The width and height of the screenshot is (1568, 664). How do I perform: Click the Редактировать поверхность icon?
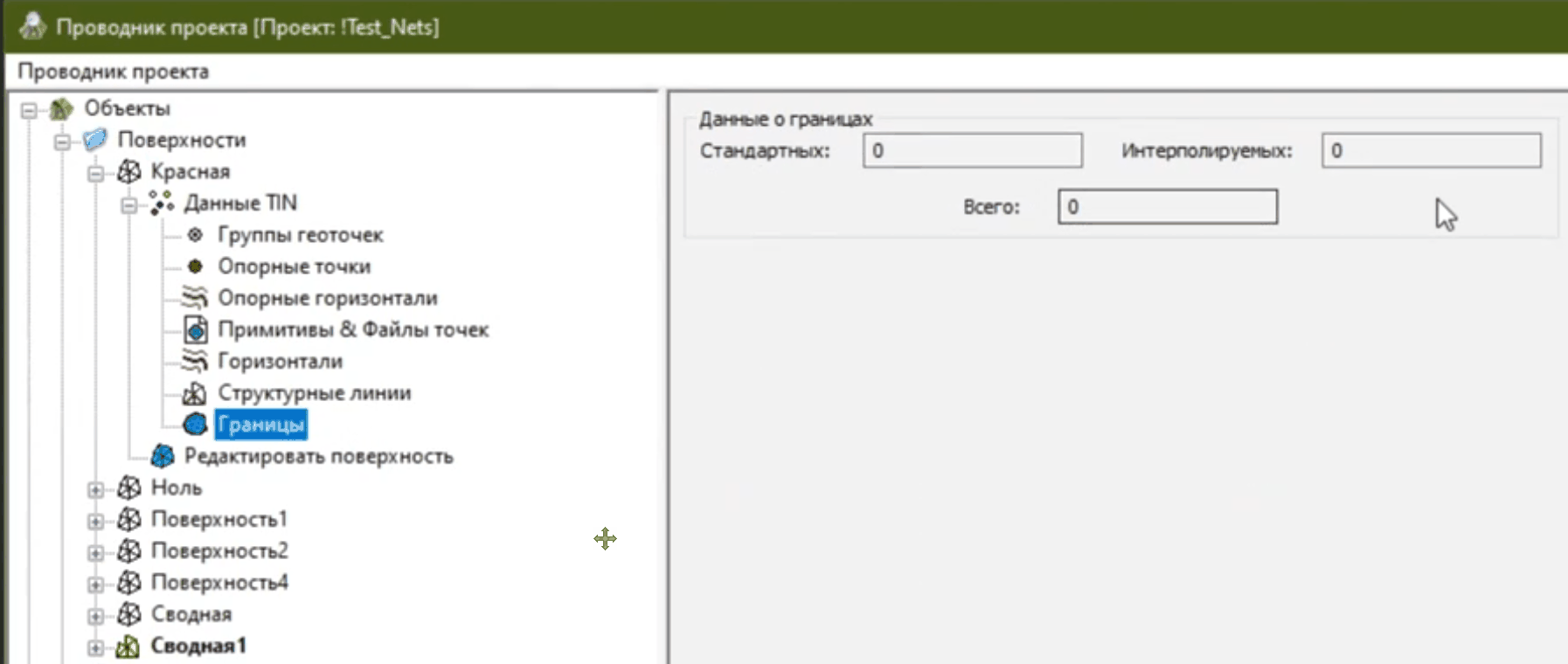163,456
